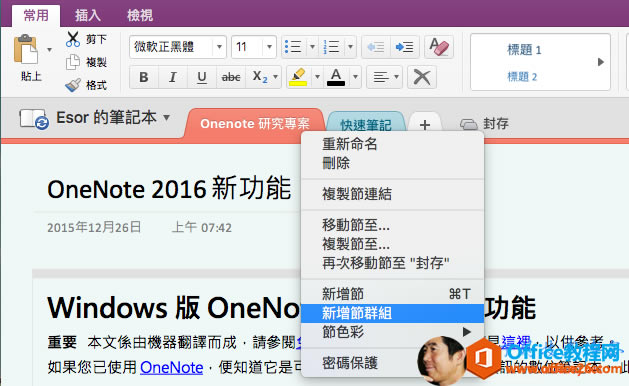Viewport: 629px width, 386px height.
Task: Click the Delete X icon
Action: [422, 77]
